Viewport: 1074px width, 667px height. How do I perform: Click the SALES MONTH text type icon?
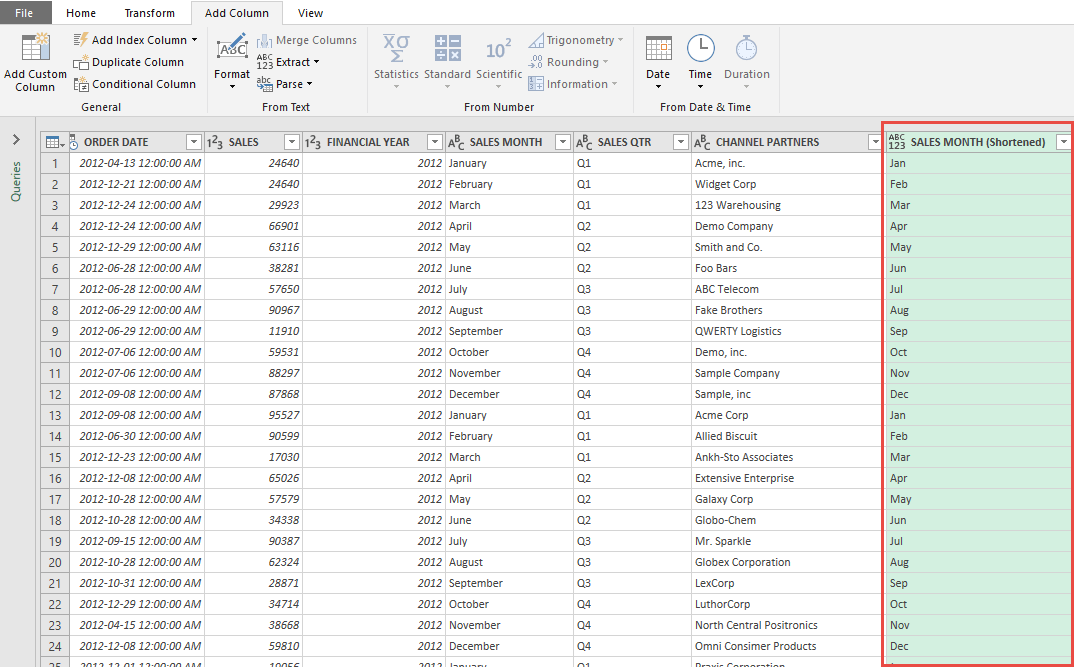pos(456,142)
